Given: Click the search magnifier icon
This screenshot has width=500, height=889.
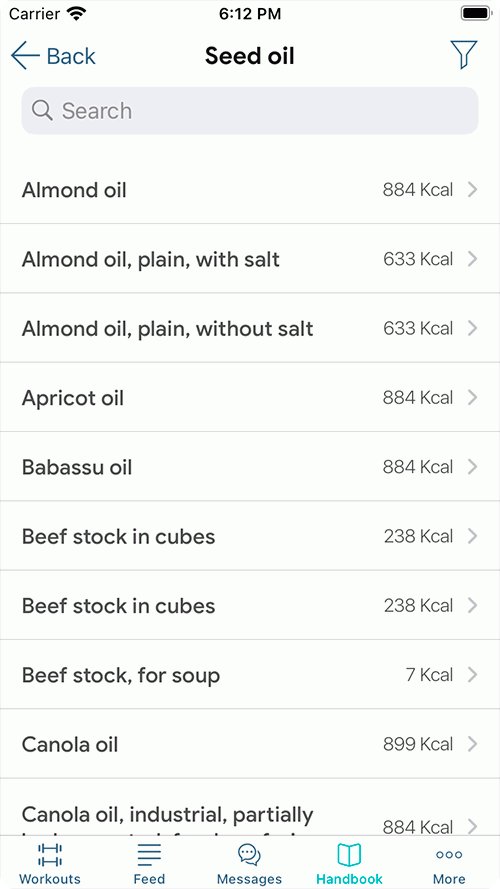Looking at the screenshot, I should (x=42, y=111).
